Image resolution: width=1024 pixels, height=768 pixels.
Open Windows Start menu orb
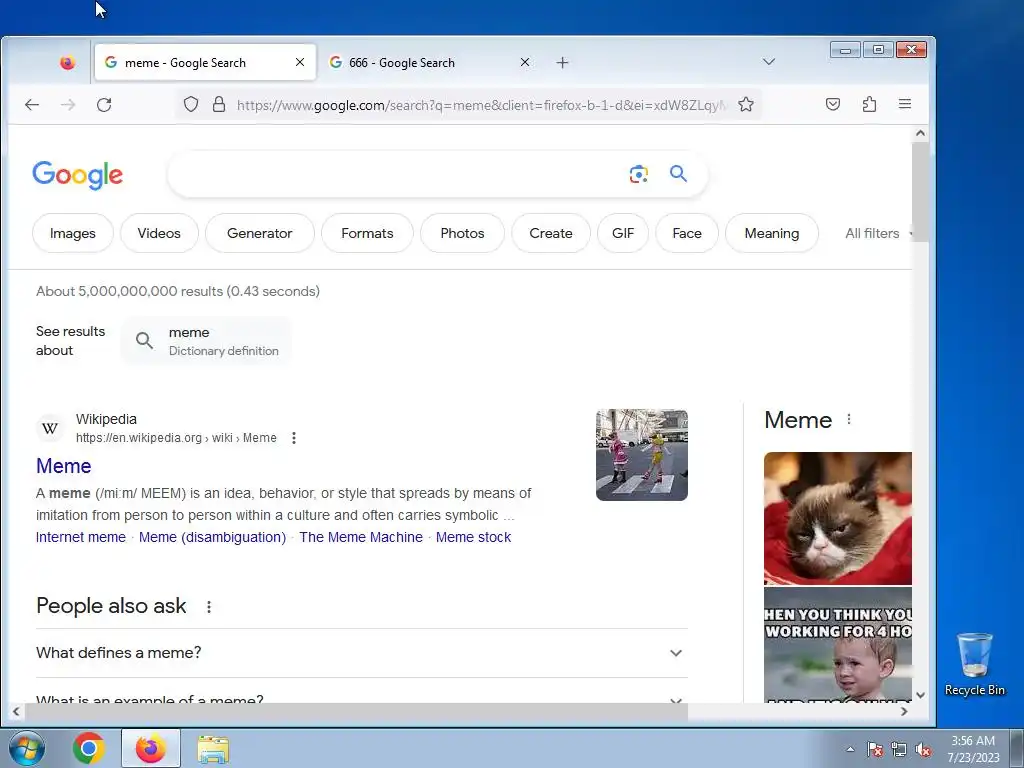[x=27, y=748]
